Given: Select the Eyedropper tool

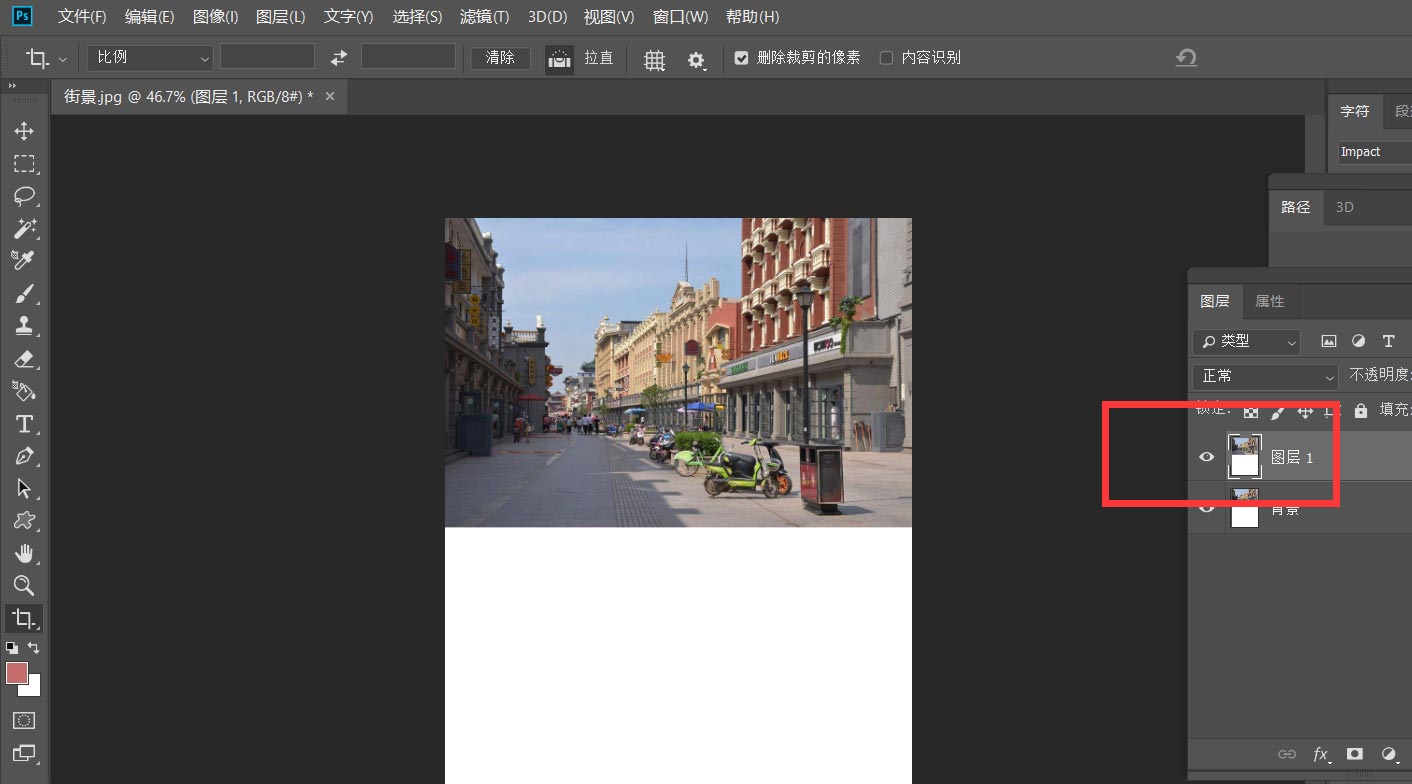Looking at the screenshot, I should (x=24, y=260).
